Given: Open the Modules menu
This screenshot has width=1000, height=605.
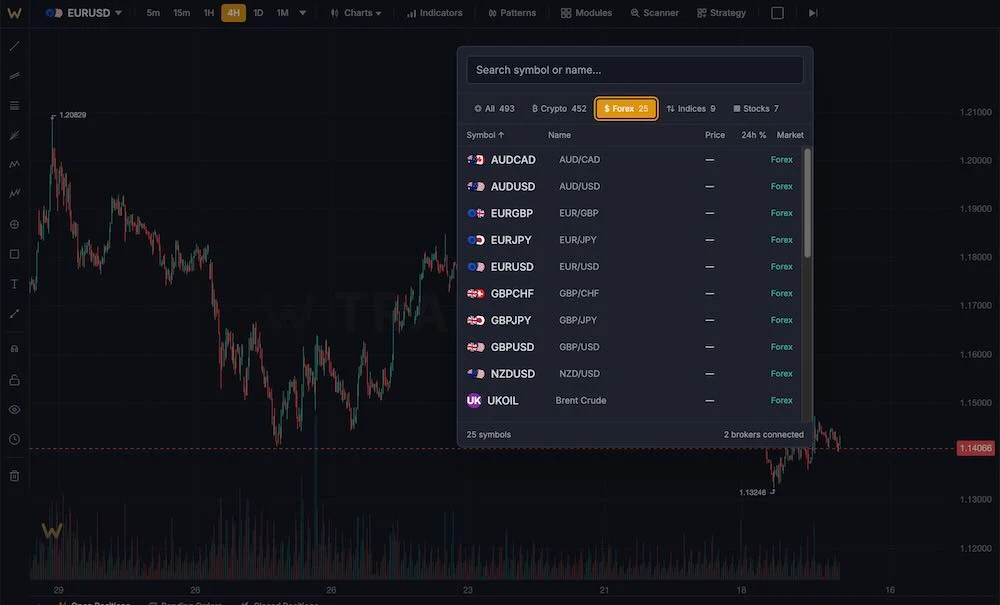Looking at the screenshot, I should point(586,13).
